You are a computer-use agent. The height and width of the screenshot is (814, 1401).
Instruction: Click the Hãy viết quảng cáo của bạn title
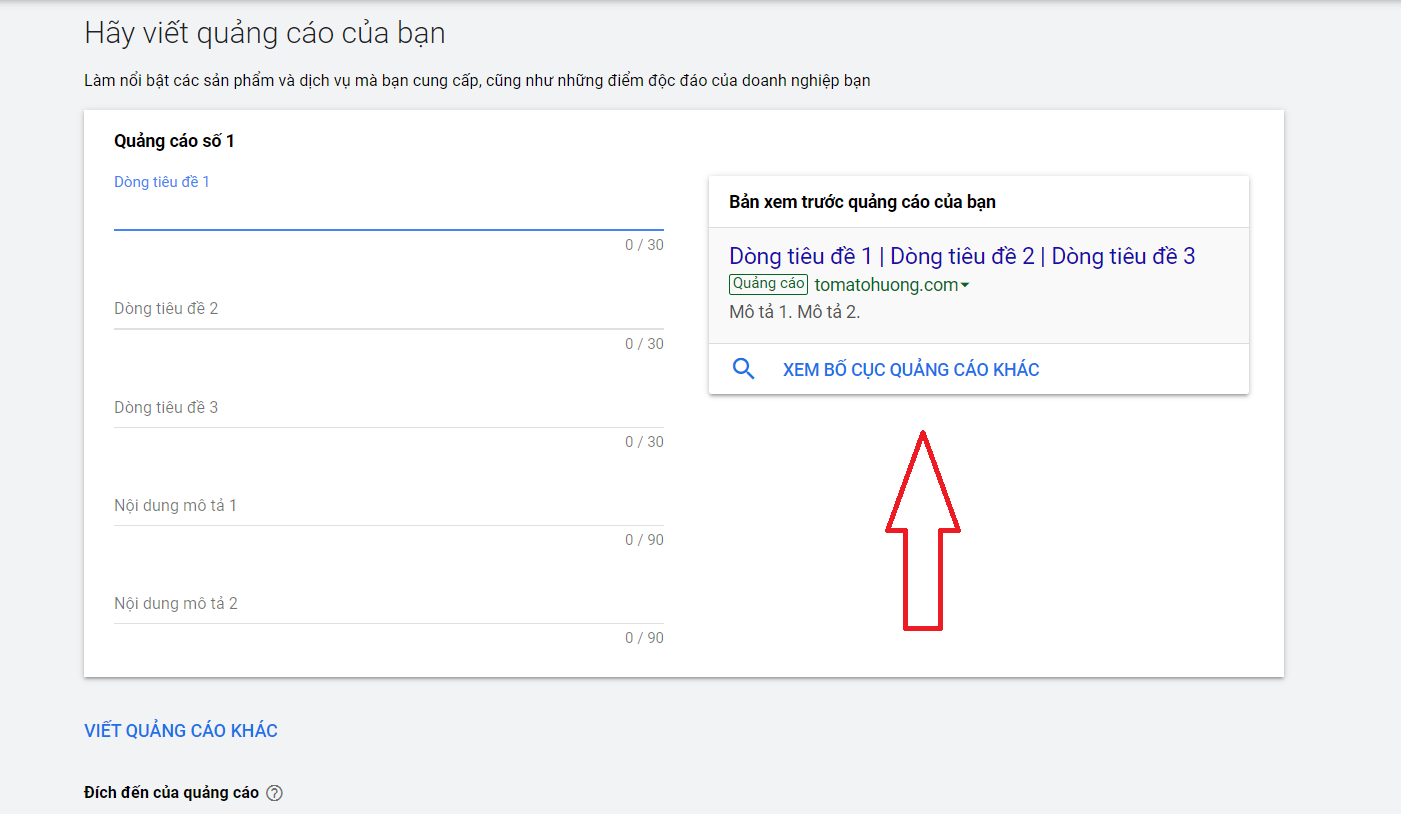pyautogui.click(x=265, y=33)
